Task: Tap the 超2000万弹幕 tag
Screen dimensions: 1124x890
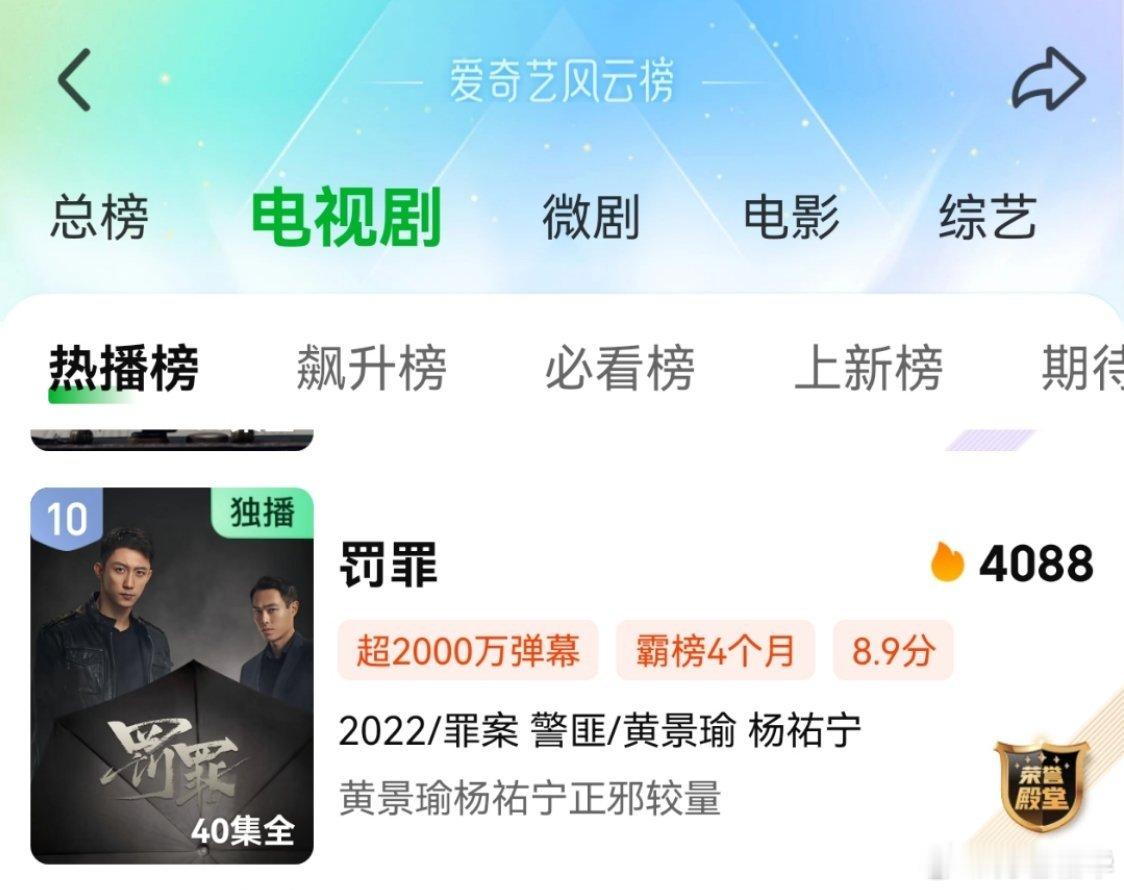Action: [x=468, y=651]
